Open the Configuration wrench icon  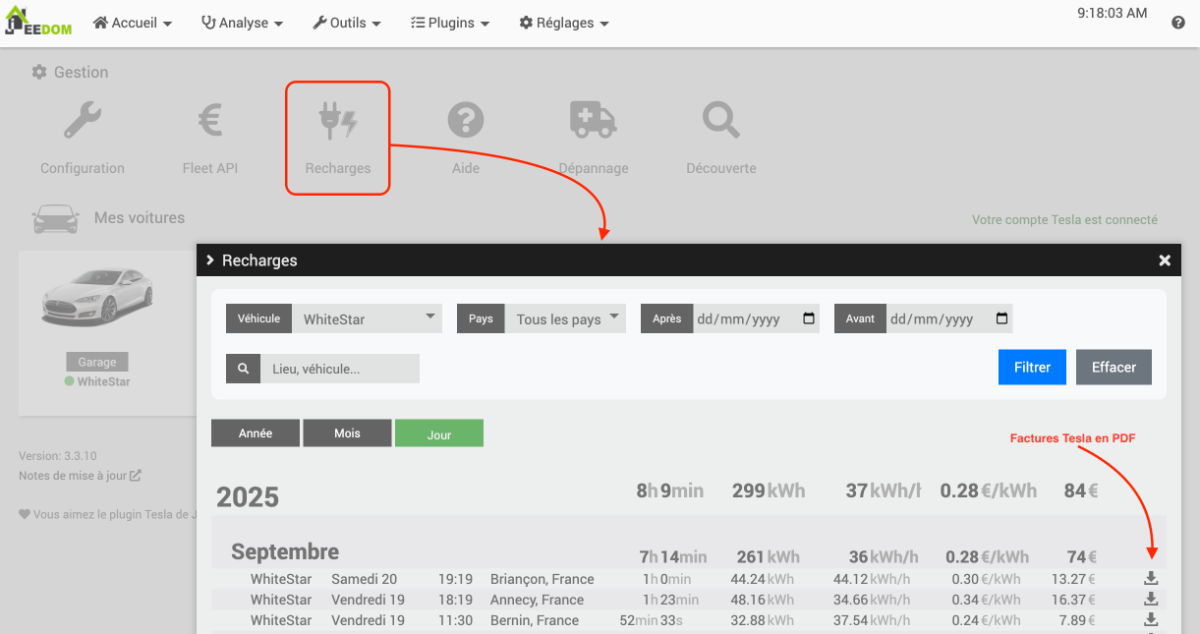[82, 121]
